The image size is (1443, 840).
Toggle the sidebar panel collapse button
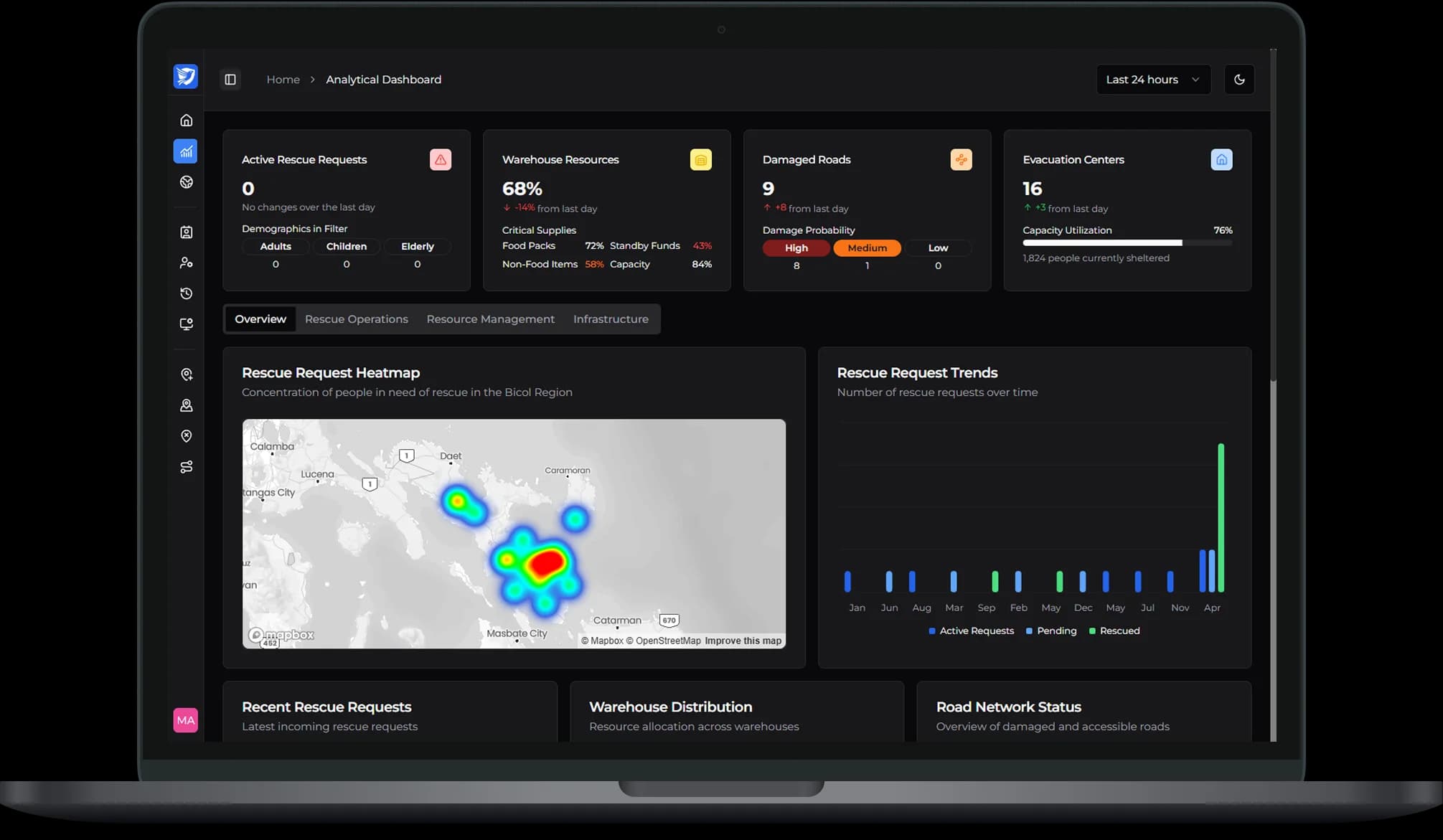tap(230, 80)
